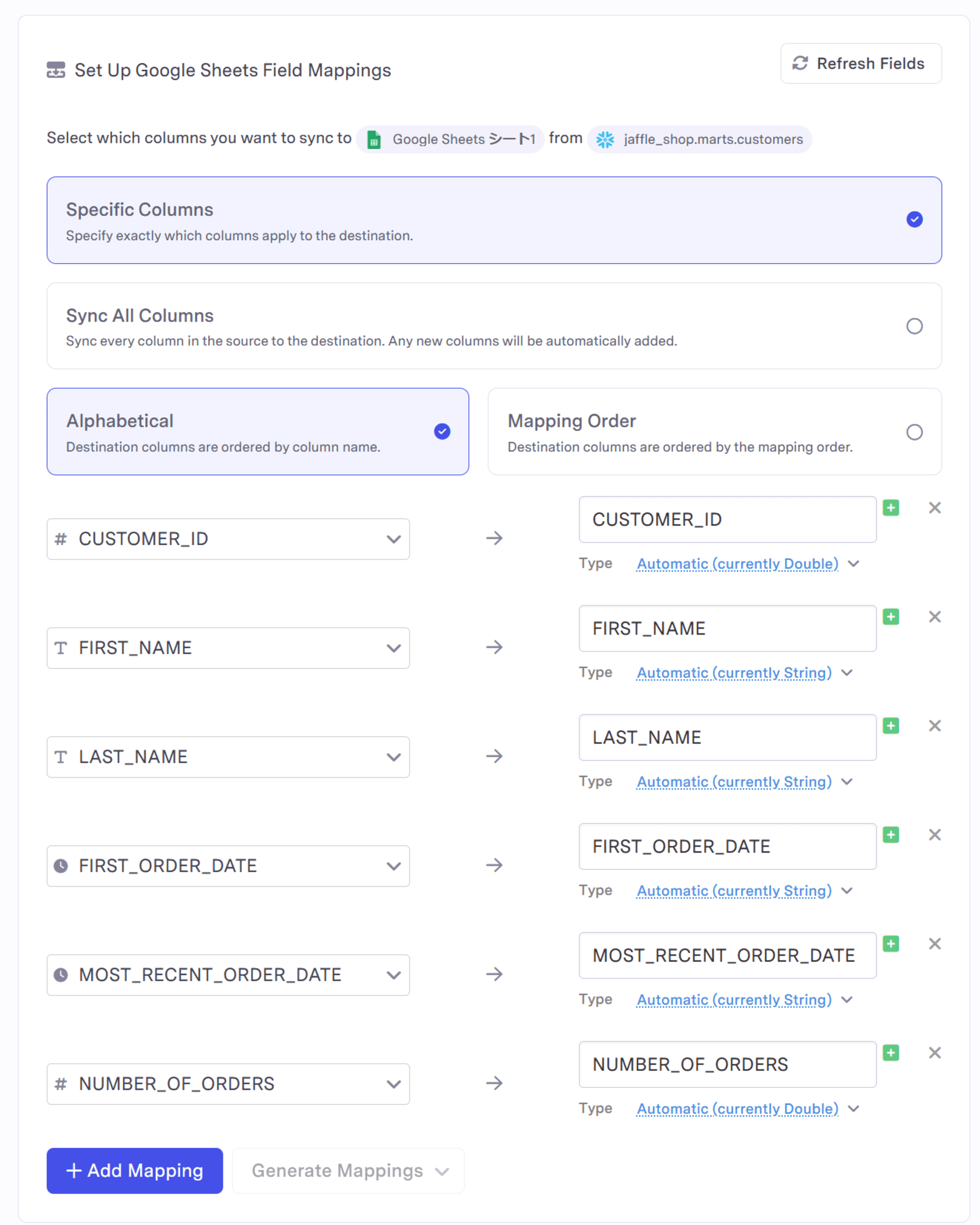Click the Add Mapping button

point(135,1170)
